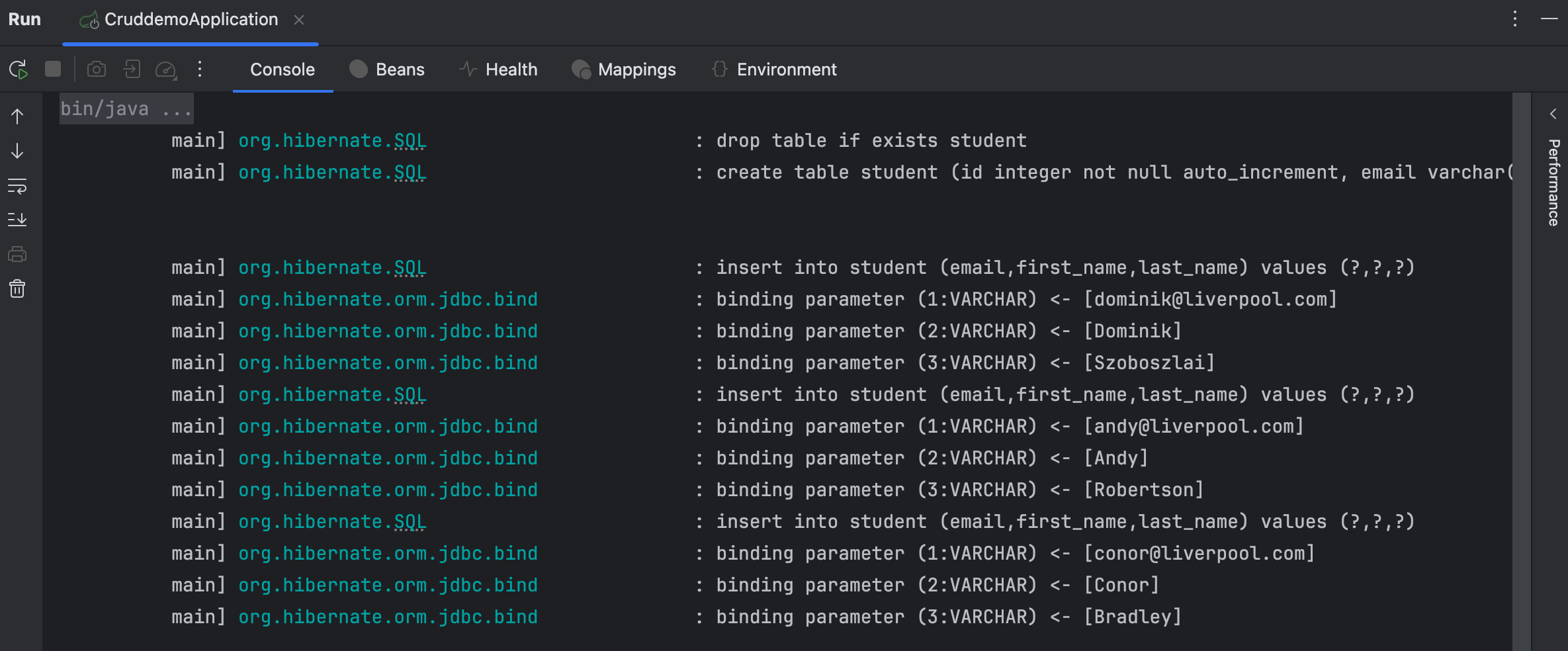Show the Environment tab
1568x651 pixels.
pyautogui.click(x=774, y=69)
